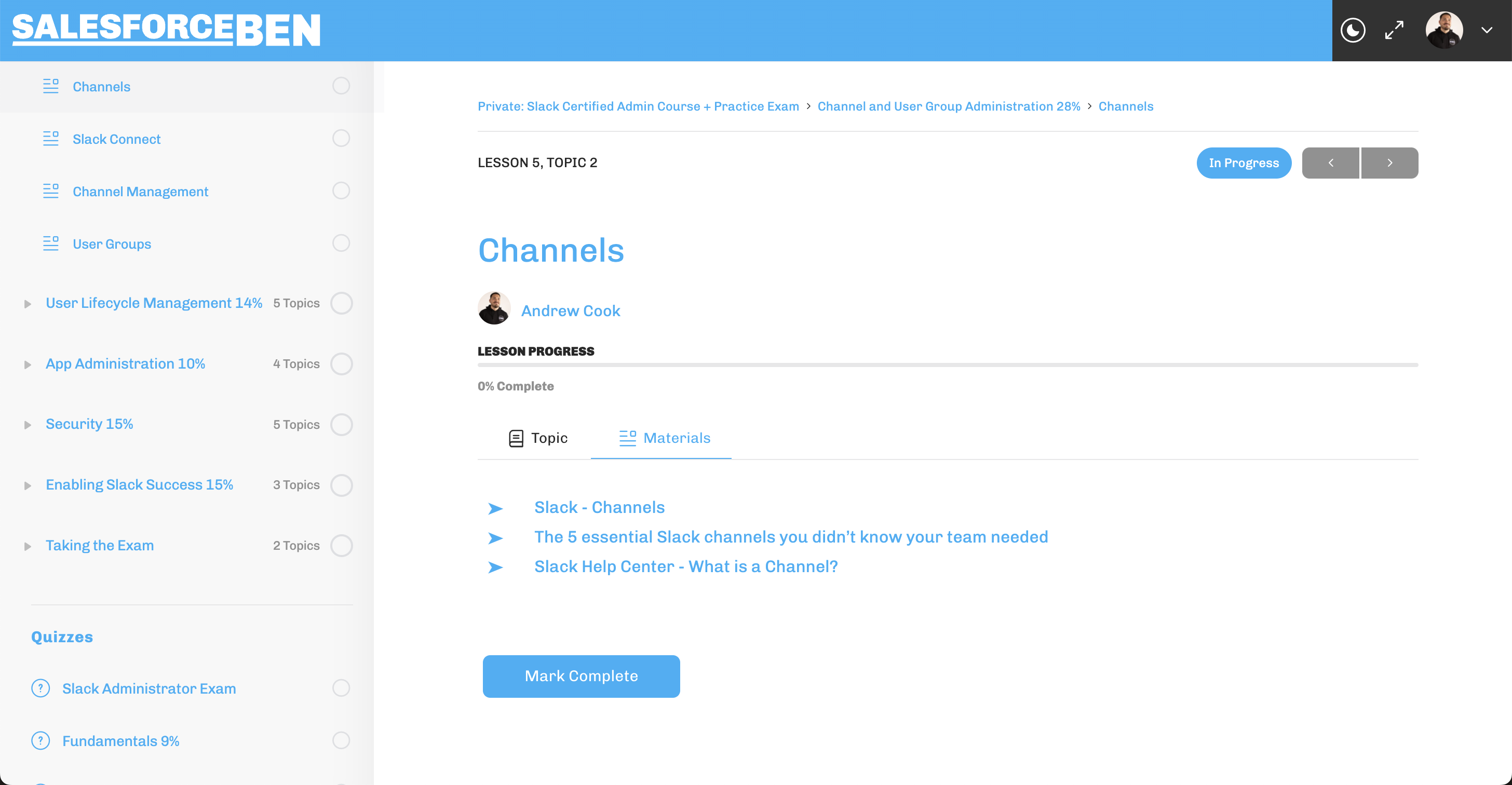Viewport: 1512px width, 785px height.
Task: Click the In Progress status badge
Action: (x=1244, y=163)
